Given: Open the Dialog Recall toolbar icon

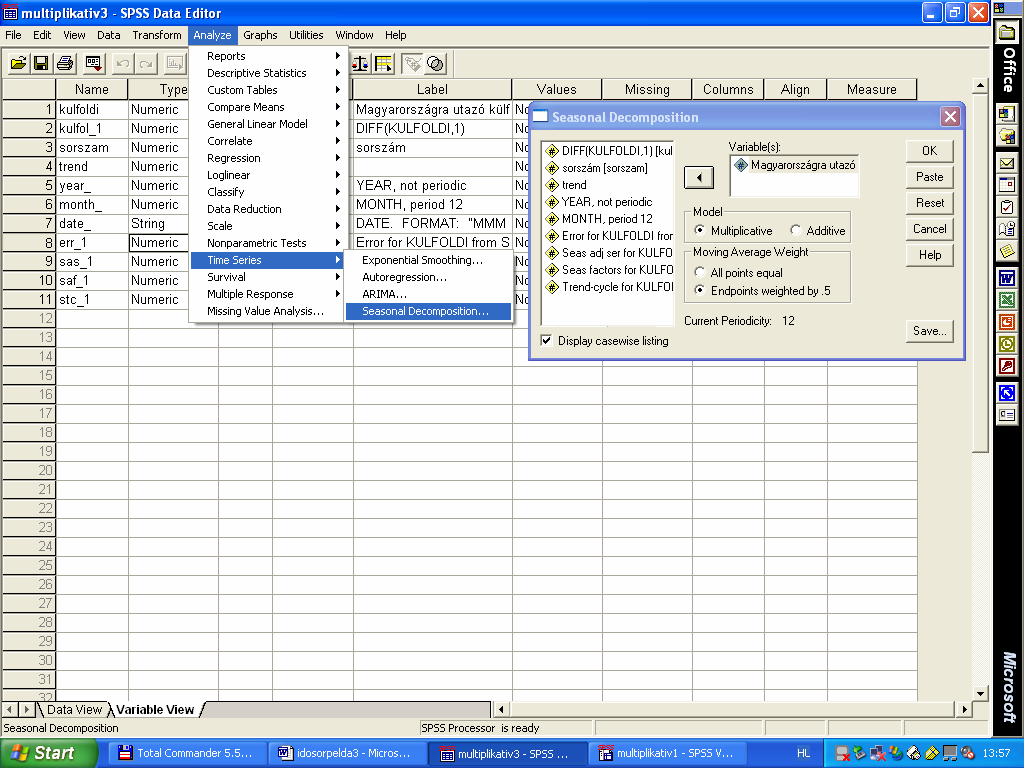Looking at the screenshot, I should (x=93, y=63).
